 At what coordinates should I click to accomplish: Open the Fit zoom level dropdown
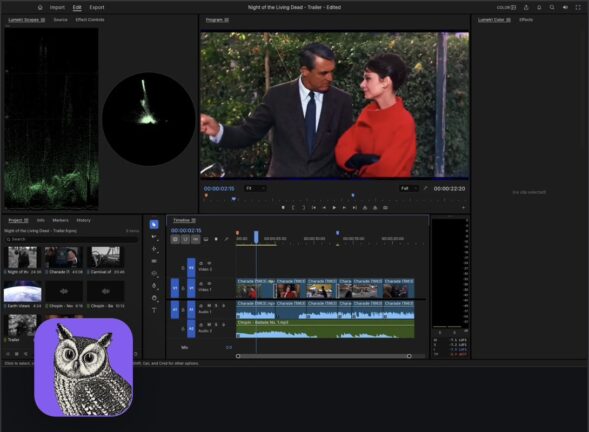tap(255, 188)
